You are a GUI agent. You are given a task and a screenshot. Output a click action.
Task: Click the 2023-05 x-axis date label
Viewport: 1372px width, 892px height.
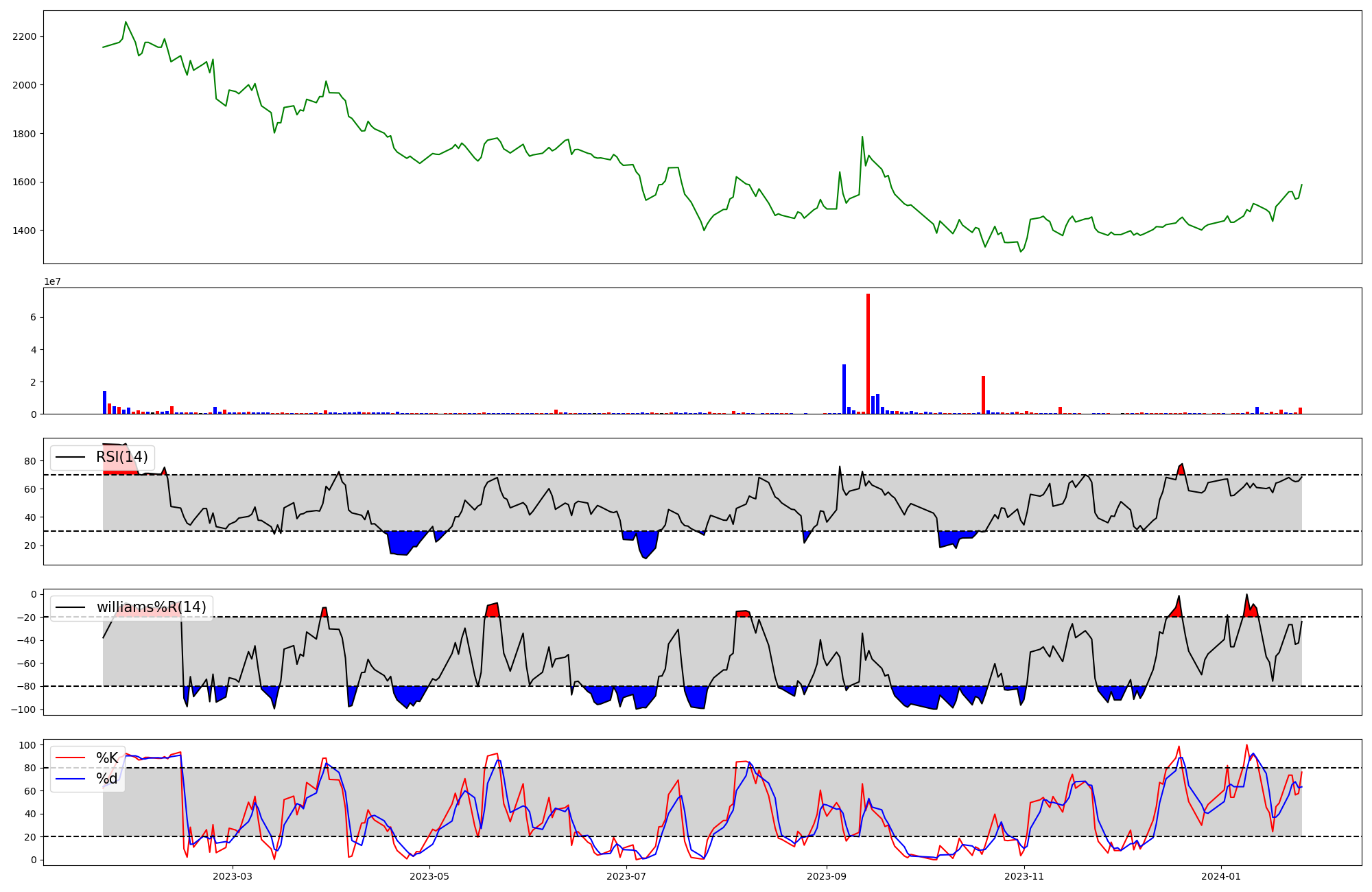pyautogui.click(x=429, y=876)
